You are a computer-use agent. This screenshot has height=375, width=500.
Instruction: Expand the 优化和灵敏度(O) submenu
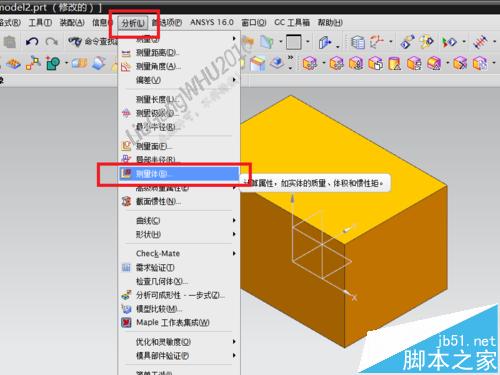click(179, 342)
